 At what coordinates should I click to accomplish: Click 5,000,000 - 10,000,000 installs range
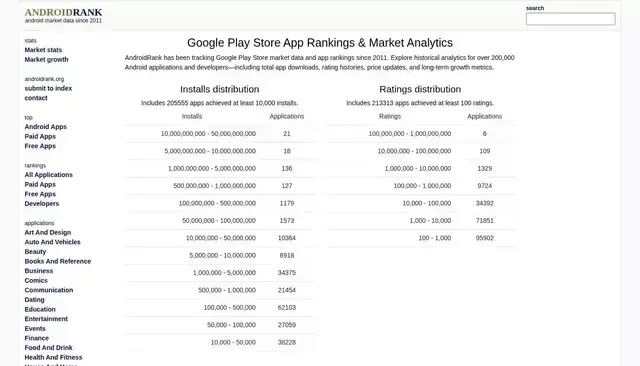[222, 255]
